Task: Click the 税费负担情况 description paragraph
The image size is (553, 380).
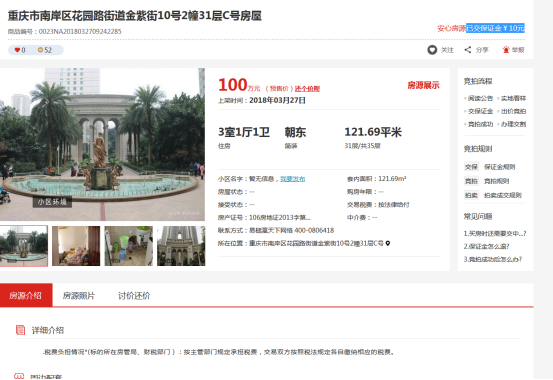Action: (x=218, y=352)
